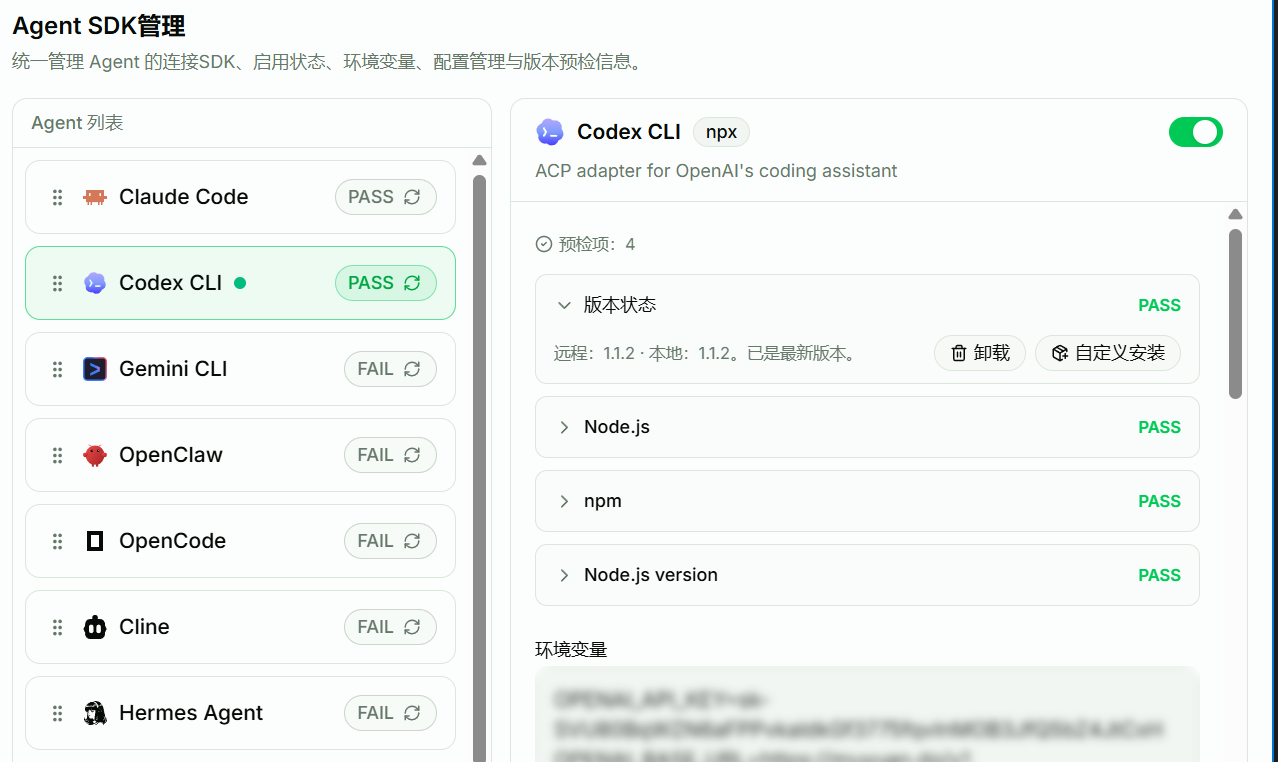Click the PASS status of Node.js version
This screenshot has height=762, width=1278.
(1159, 575)
